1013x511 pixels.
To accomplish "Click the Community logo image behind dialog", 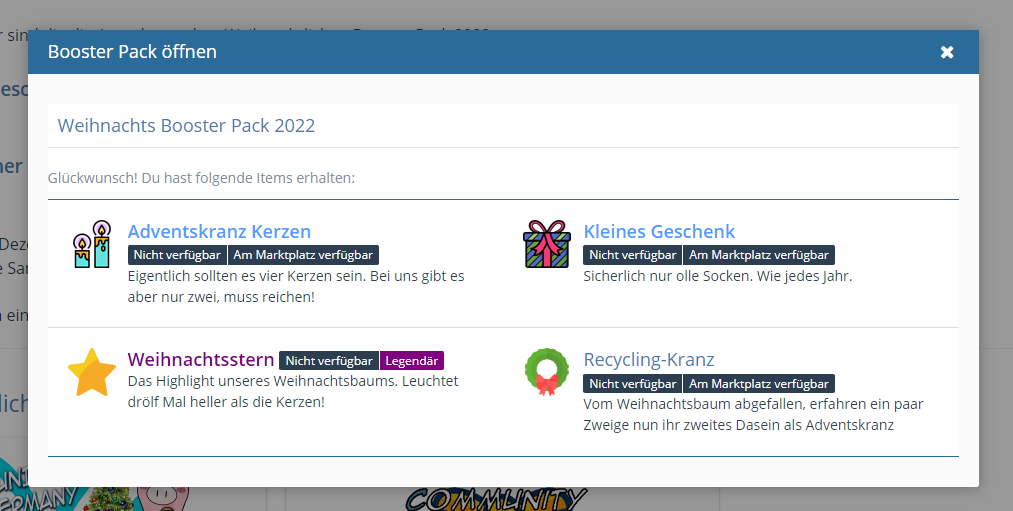I will point(495,499).
